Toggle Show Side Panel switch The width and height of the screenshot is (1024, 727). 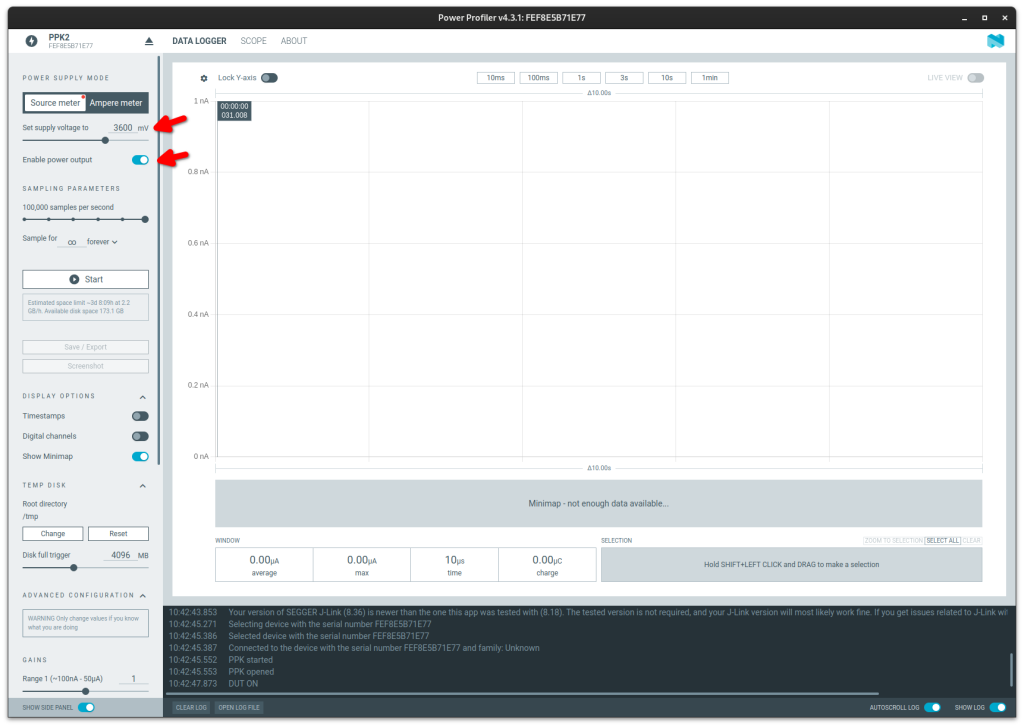(86, 707)
